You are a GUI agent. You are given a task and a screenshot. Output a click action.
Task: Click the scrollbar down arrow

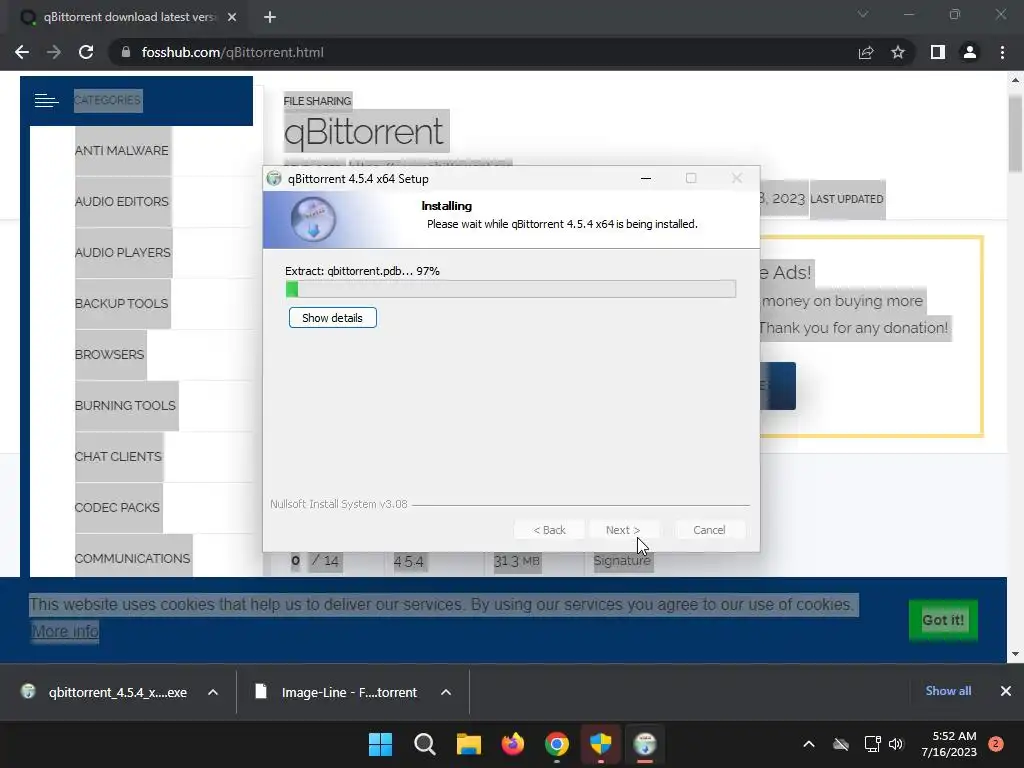point(1015,654)
